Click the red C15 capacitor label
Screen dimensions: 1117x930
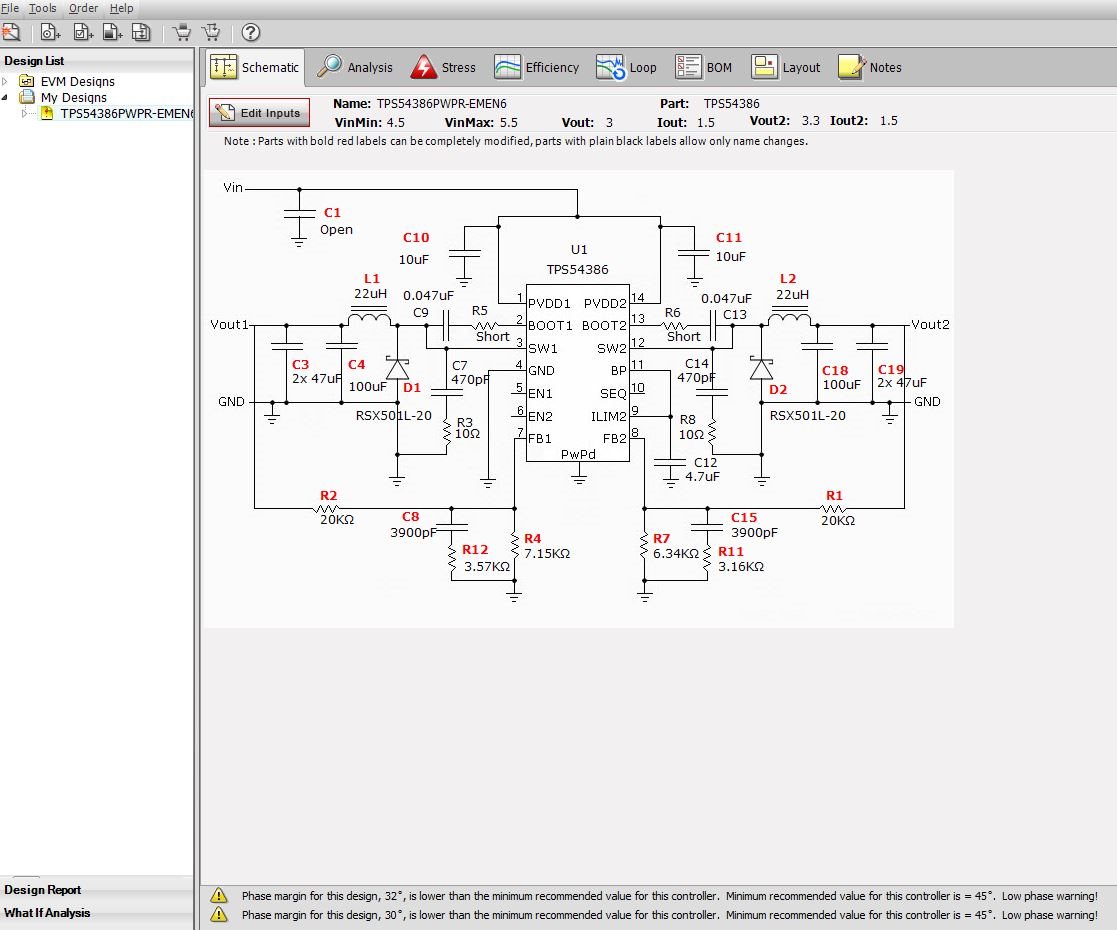tap(744, 517)
